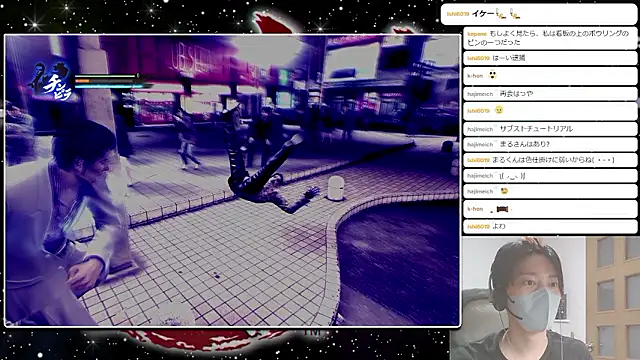Click the ghost emoji in k-hon's message
The image size is (640, 360).
tap(492, 75)
